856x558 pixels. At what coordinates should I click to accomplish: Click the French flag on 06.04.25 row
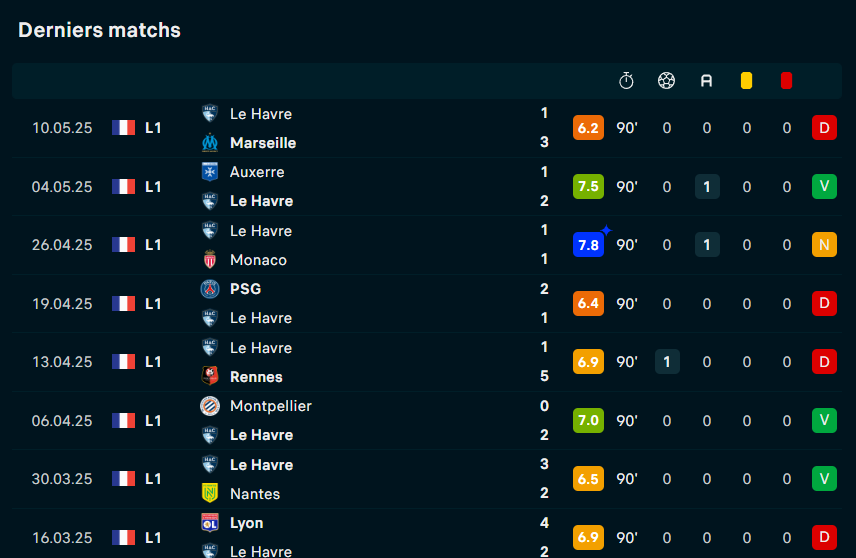pyautogui.click(x=123, y=420)
